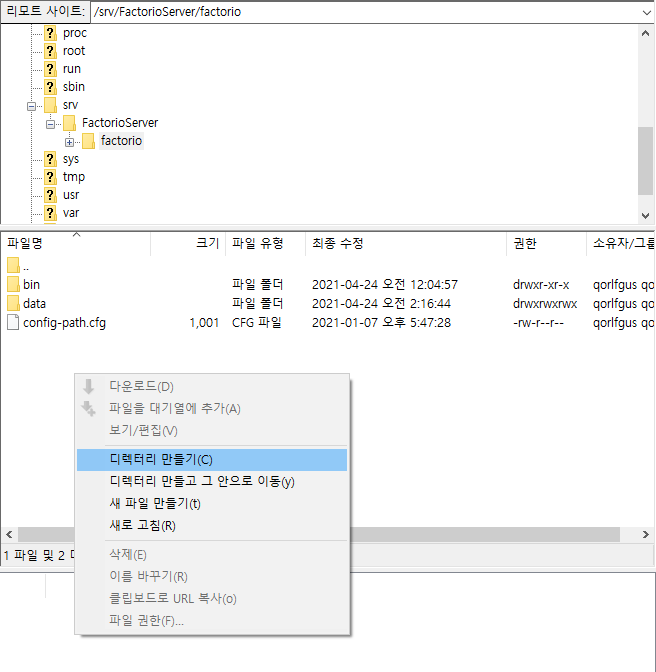Click the parent directory '..' folder icon
Screen dimensions: 656x672
(13, 266)
